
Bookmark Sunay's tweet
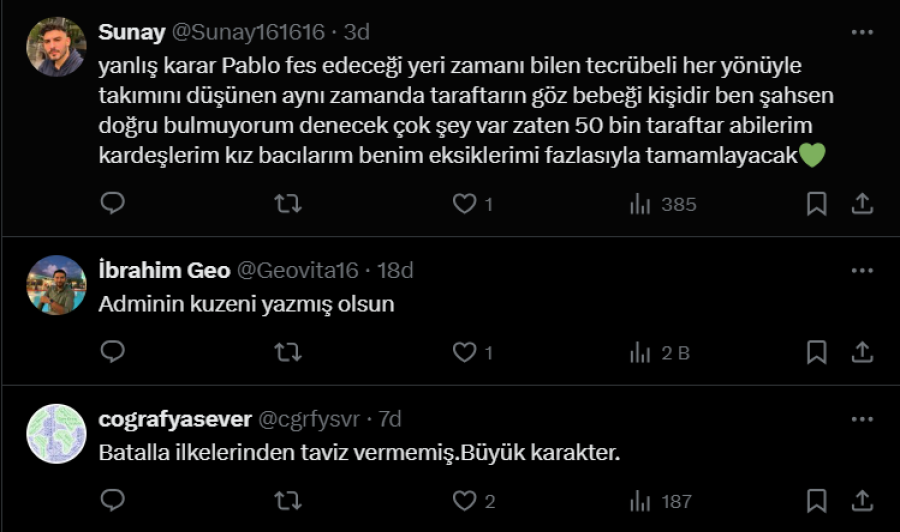click(x=816, y=204)
